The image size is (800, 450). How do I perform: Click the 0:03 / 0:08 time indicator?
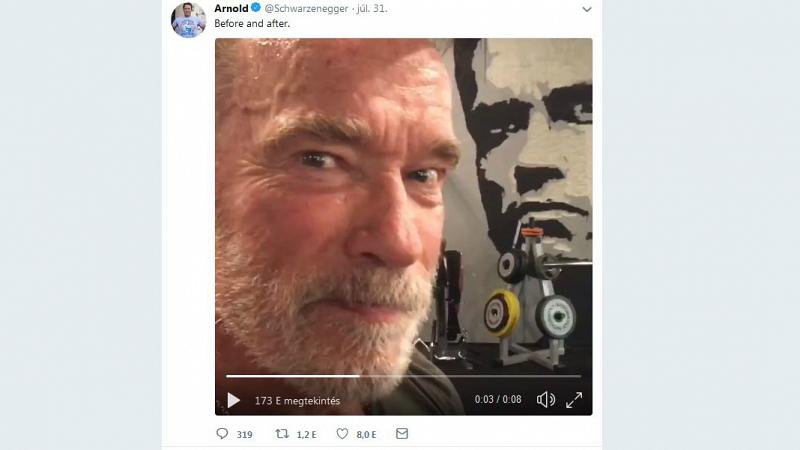(x=498, y=400)
